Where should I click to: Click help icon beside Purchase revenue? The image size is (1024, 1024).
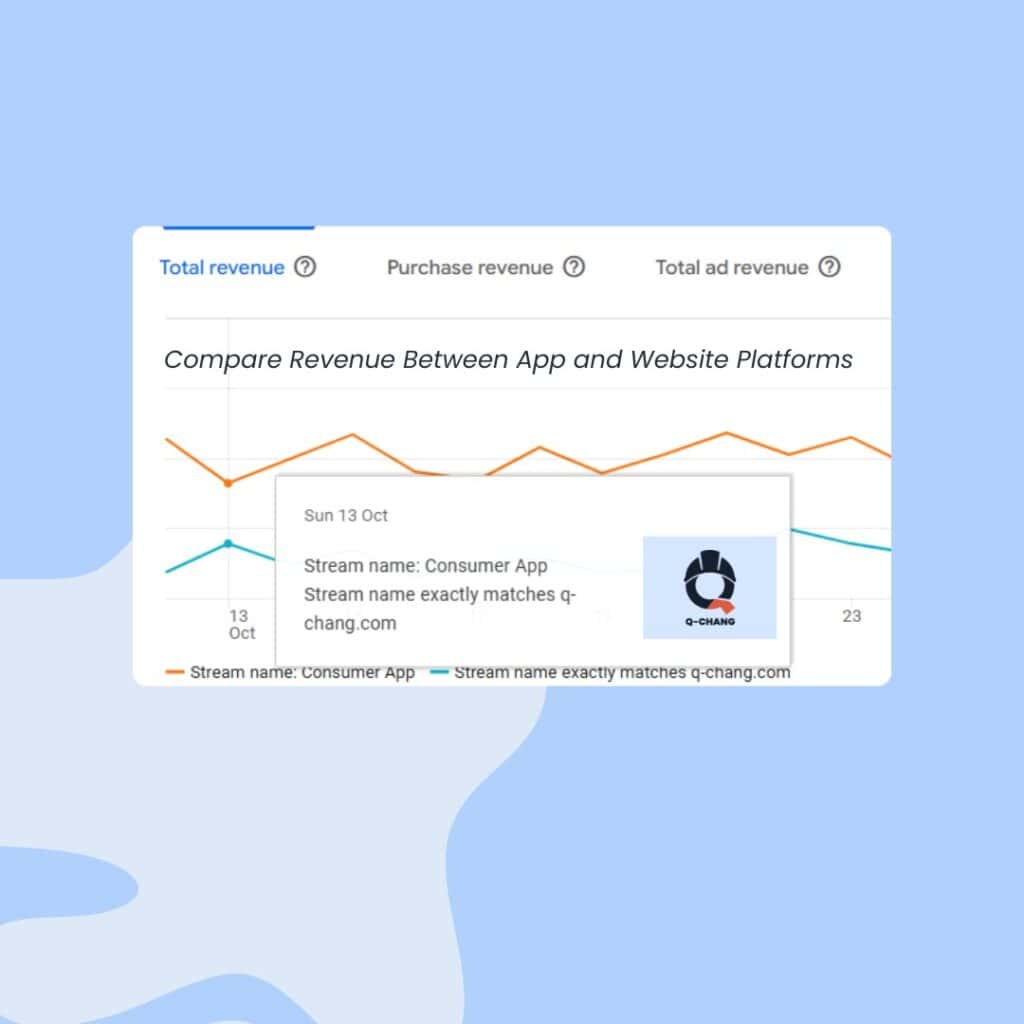(574, 267)
